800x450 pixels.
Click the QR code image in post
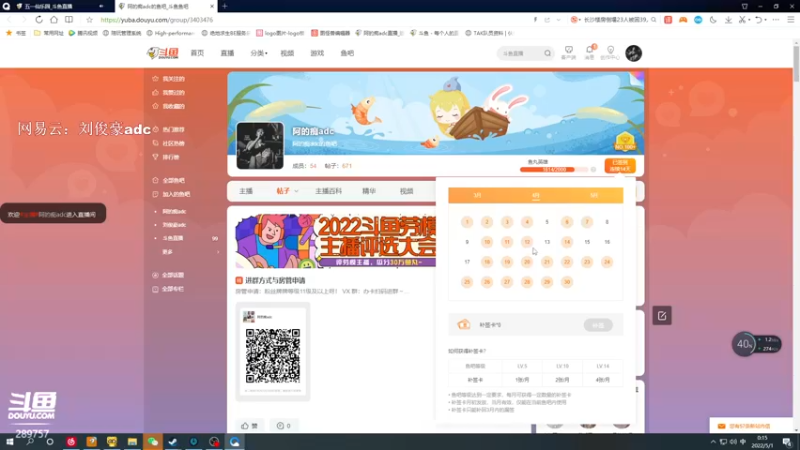pyautogui.click(x=272, y=356)
